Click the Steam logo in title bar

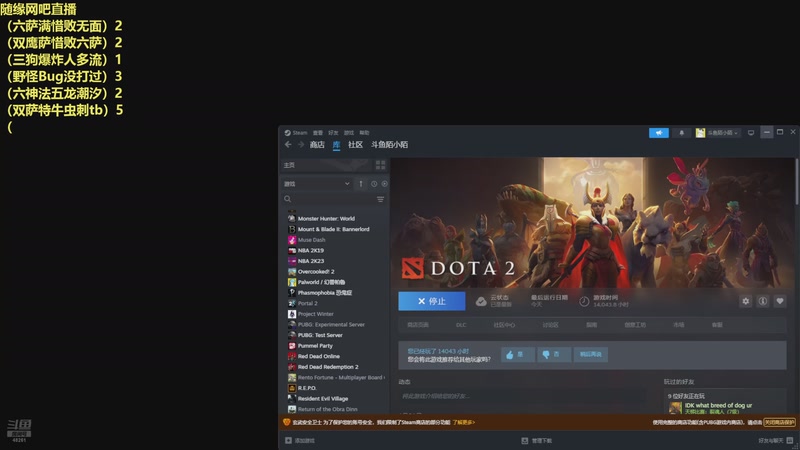[x=288, y=133]
